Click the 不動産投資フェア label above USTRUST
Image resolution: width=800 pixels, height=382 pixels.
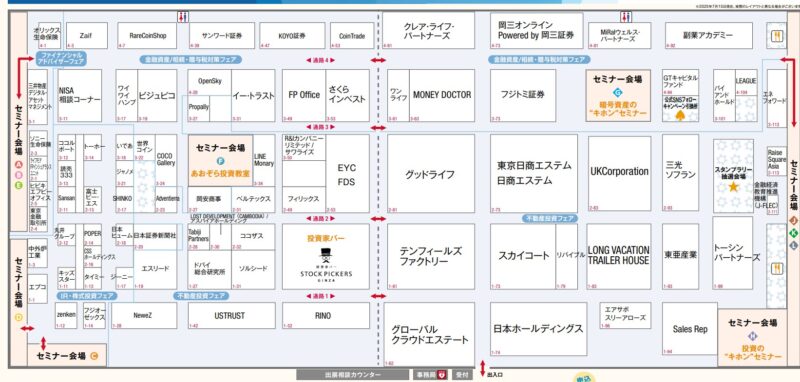tap(201, 296)
